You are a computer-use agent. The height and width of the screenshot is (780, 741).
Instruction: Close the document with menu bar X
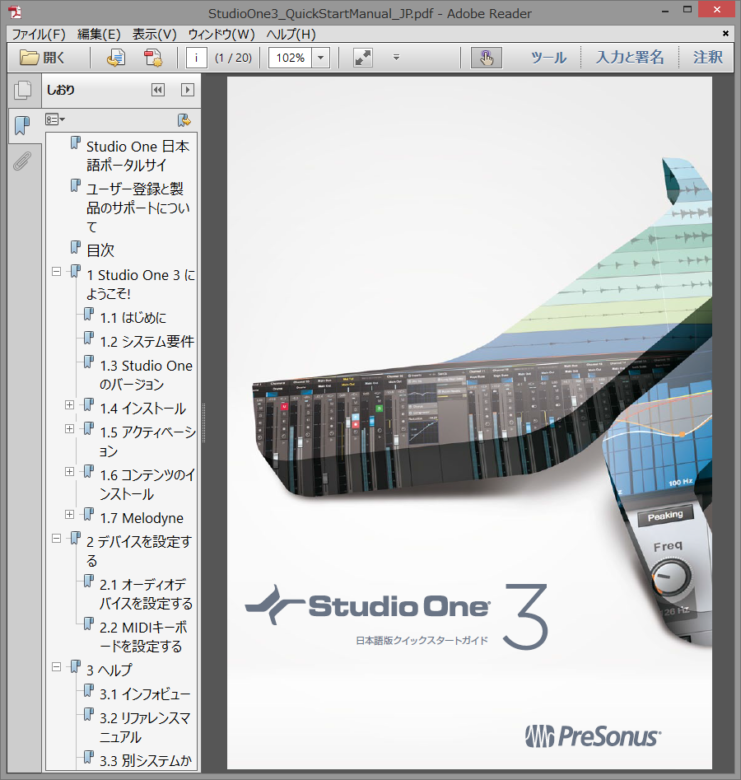(726, 33)
